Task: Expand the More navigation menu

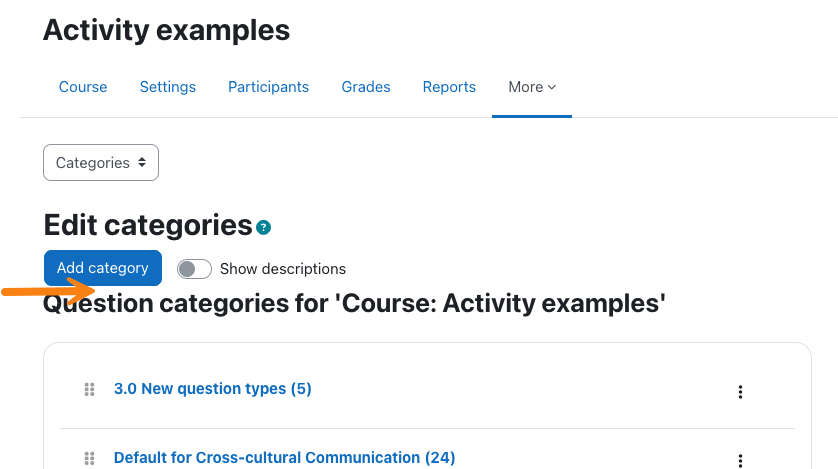Action: (532, 87)
